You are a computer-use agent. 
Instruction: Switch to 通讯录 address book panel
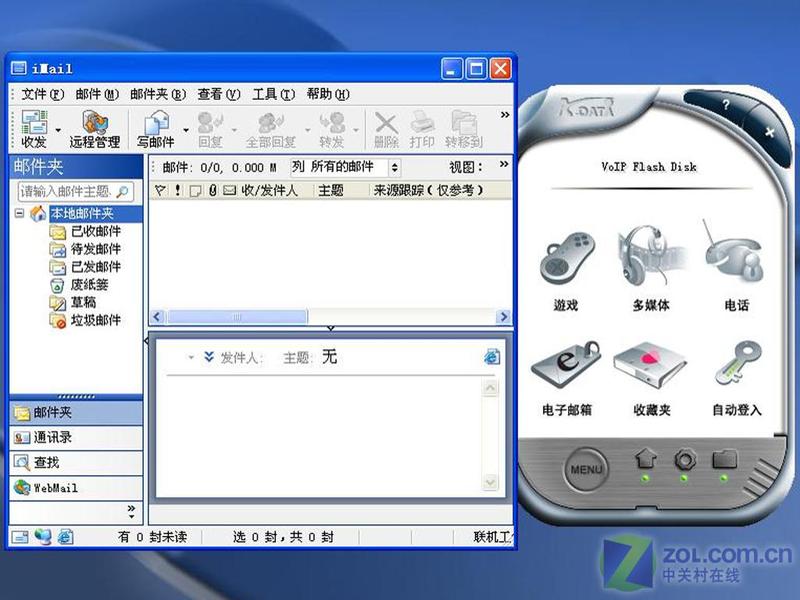(76, 437)
